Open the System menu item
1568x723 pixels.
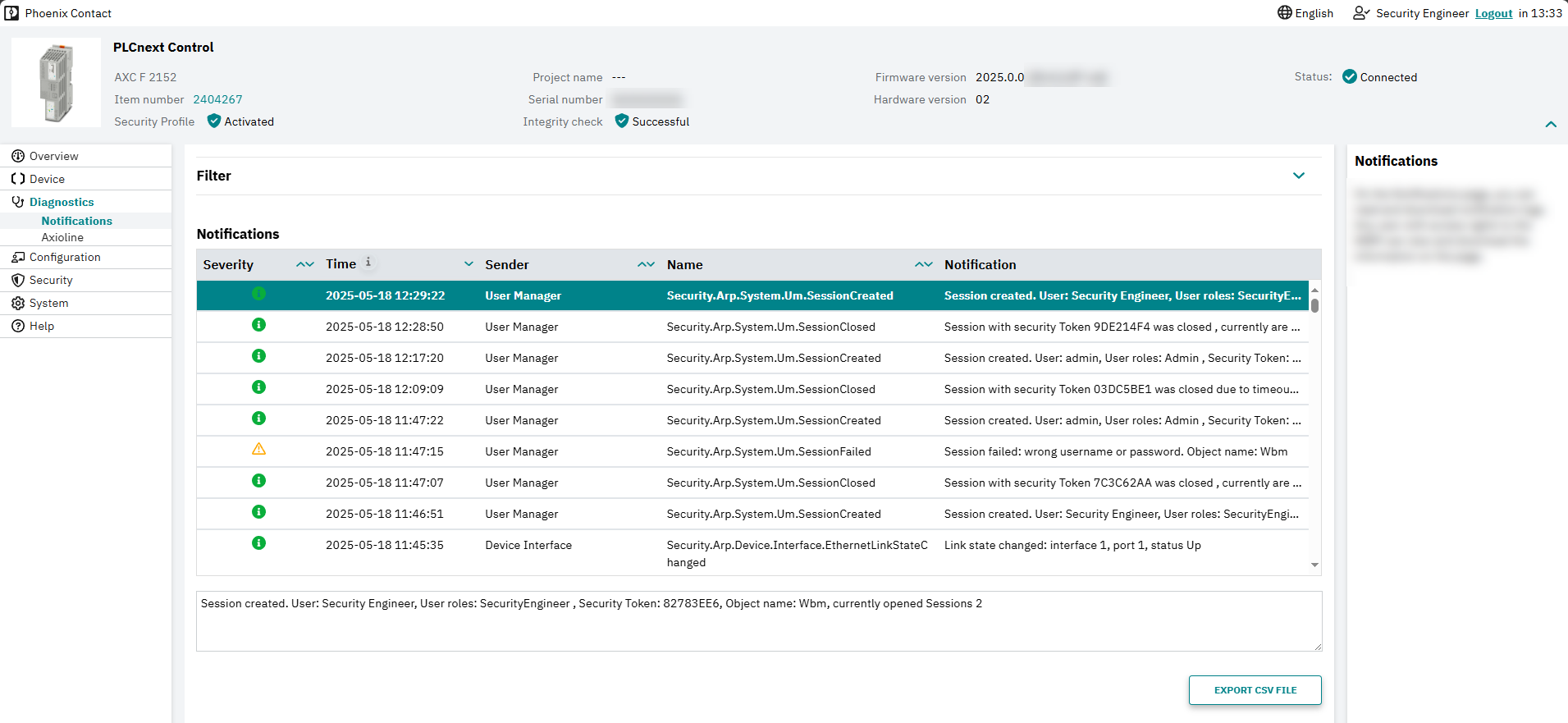[48, 303]
